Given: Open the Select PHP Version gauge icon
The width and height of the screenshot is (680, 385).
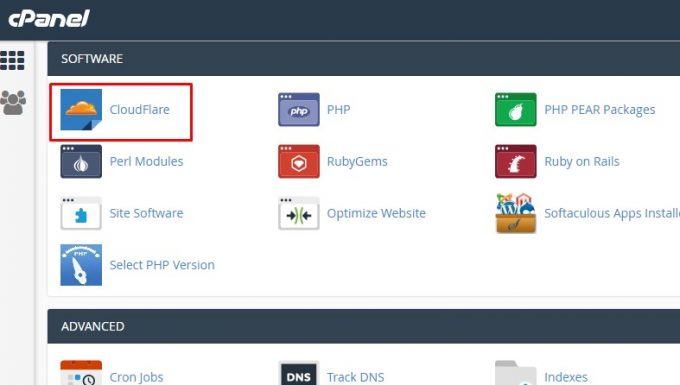Looking at the screenshot, I should (81, 265).
